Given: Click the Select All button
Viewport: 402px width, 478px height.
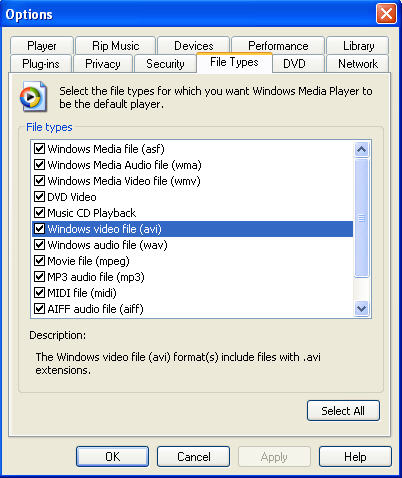Looking at the screenshot, I should (x=343, y=411).
